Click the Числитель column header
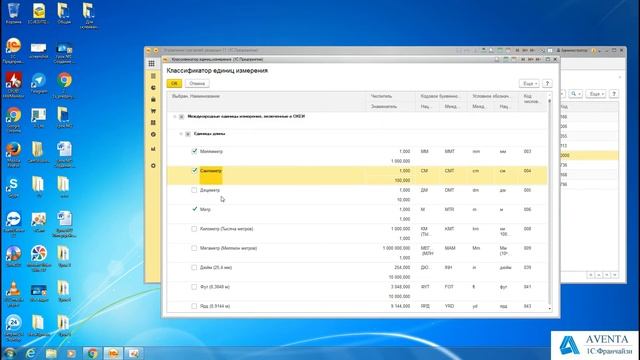 pos(382,96)
